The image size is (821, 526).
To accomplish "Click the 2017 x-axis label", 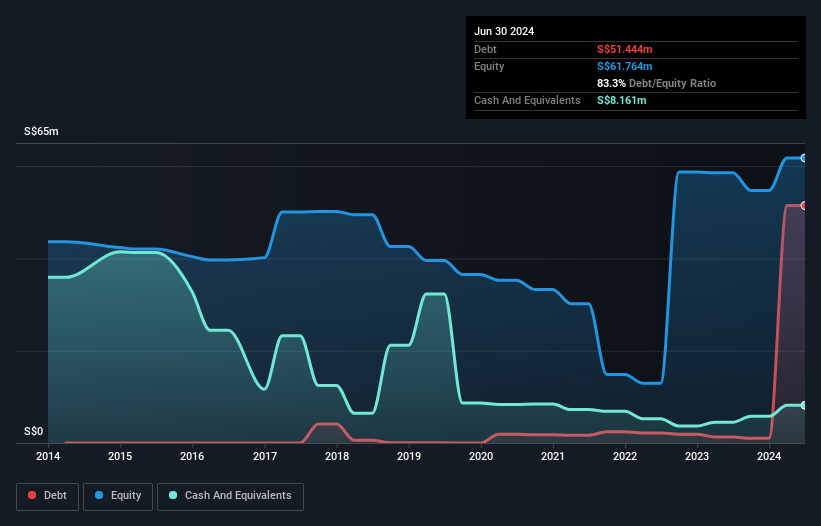I will tap(265, 456).
